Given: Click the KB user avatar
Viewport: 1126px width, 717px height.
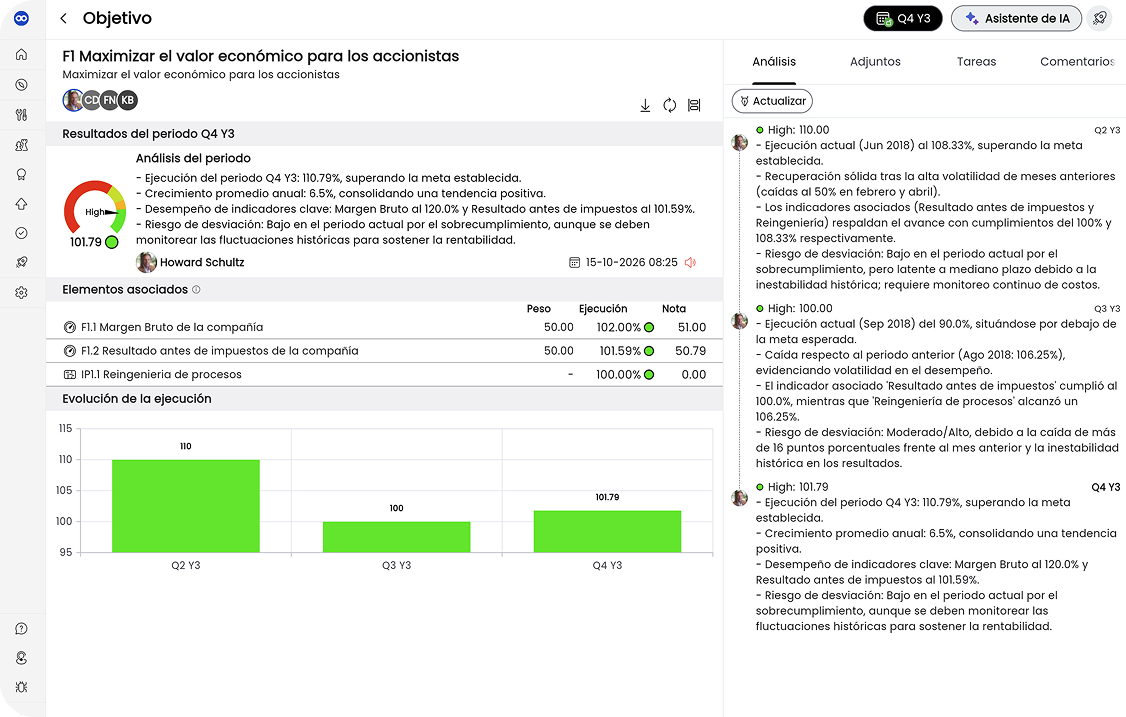Looking at the screenshot, I should click(x=127, y=101).
